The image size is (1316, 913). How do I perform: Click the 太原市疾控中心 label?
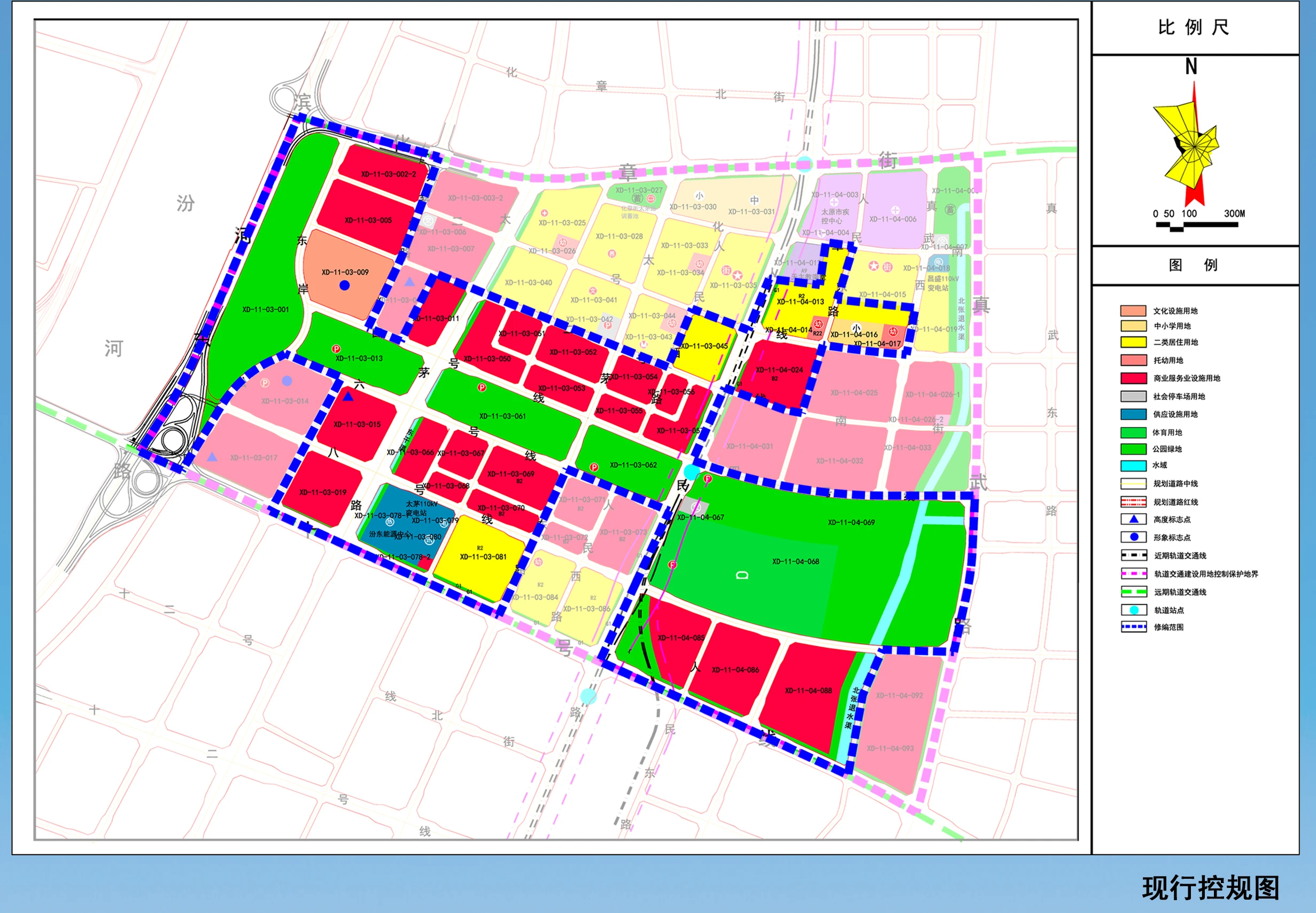[x=835, y=216]
